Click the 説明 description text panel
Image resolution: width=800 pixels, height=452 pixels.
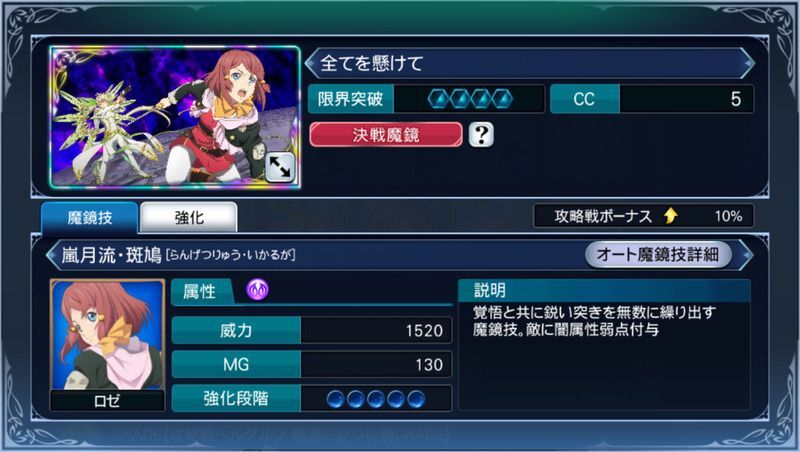(604, 344)
